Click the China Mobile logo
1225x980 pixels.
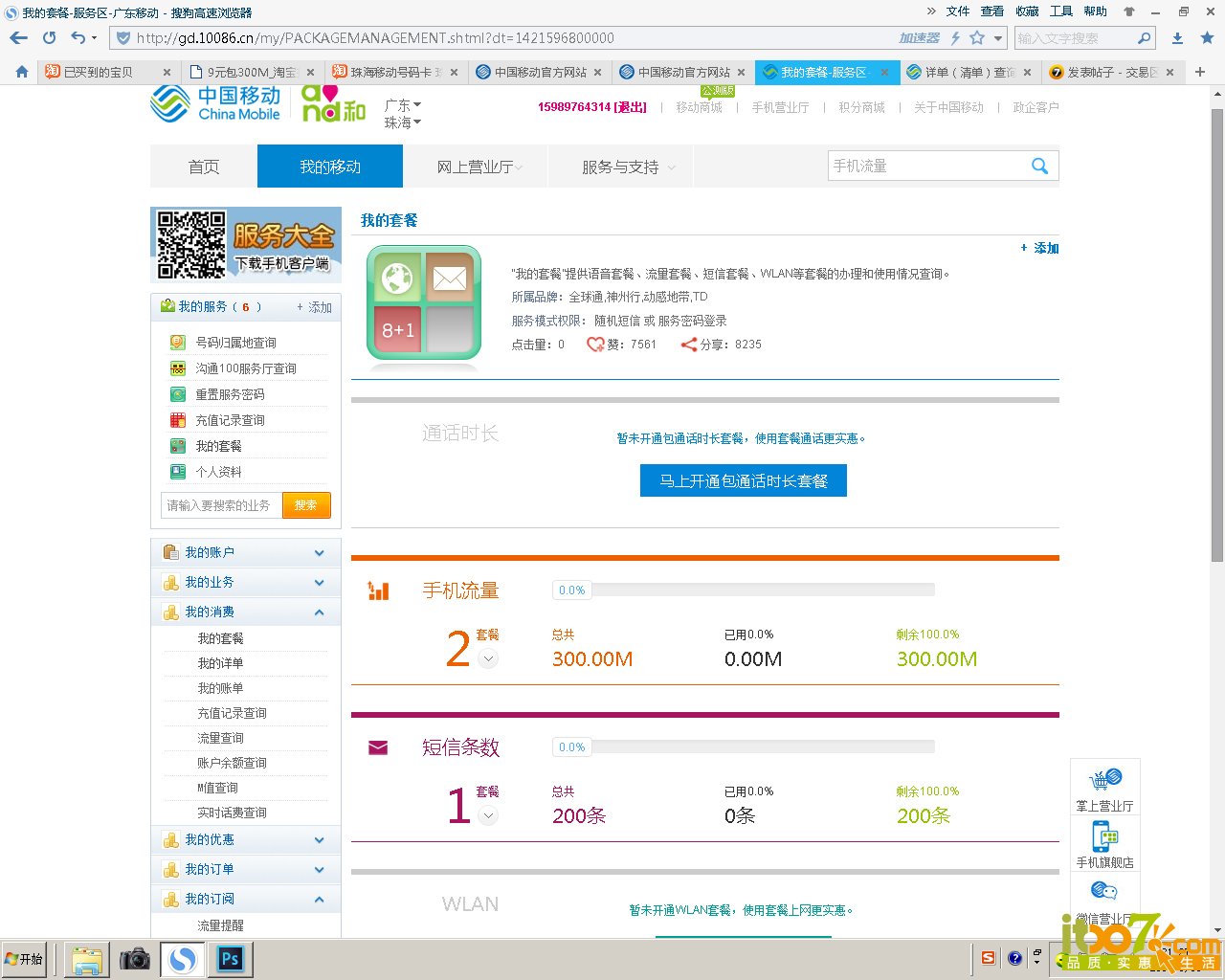pyautogui.click(x=215, y=103)
